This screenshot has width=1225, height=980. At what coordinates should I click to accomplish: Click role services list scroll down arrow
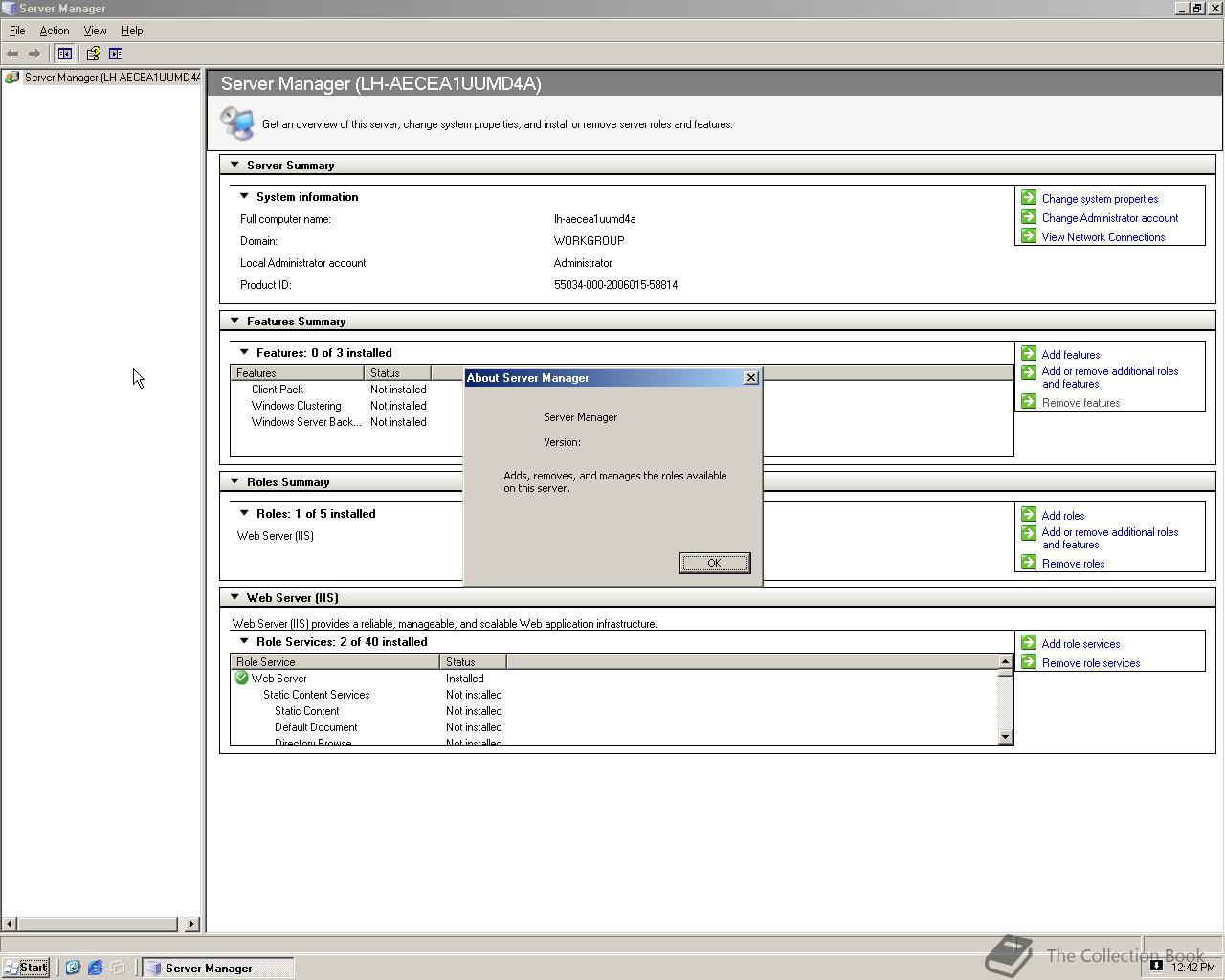pyautogui.click(x=1005, y=736)
